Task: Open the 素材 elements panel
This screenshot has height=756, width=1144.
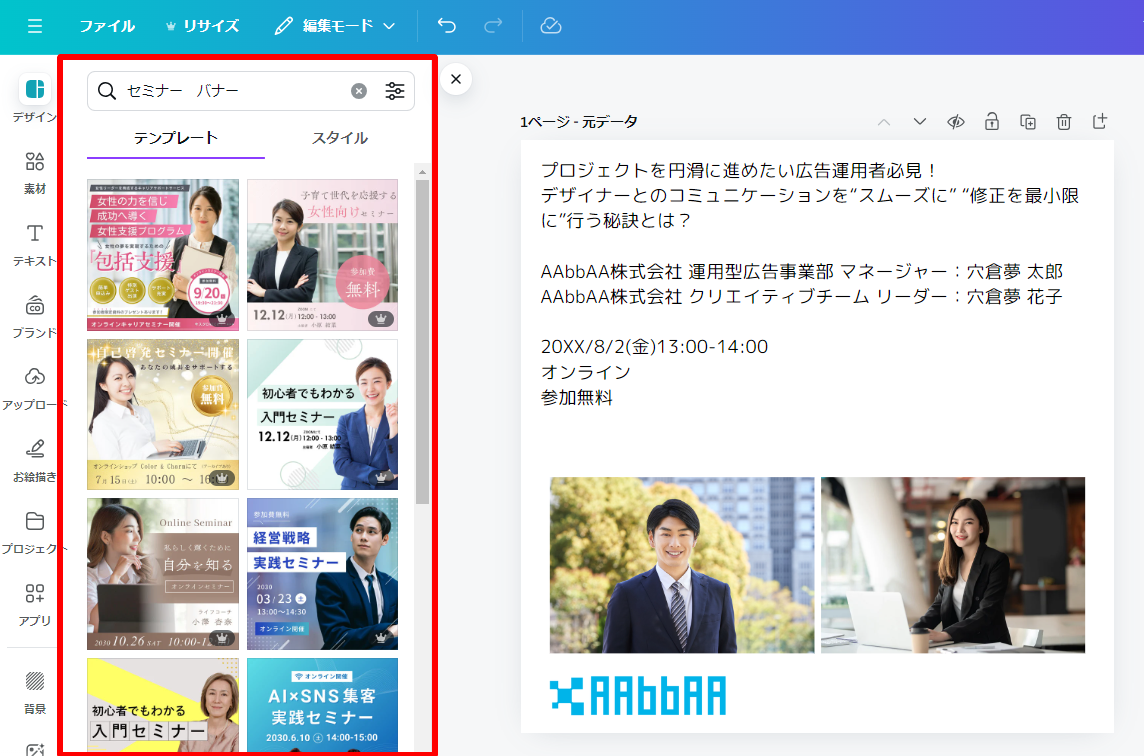Action: (x=34, y=172)
